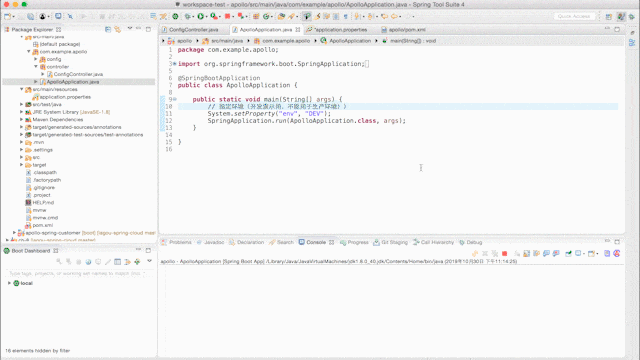
Task: Click the Show Properties table icon in Boot Dashboard
Action: point(118,262)
